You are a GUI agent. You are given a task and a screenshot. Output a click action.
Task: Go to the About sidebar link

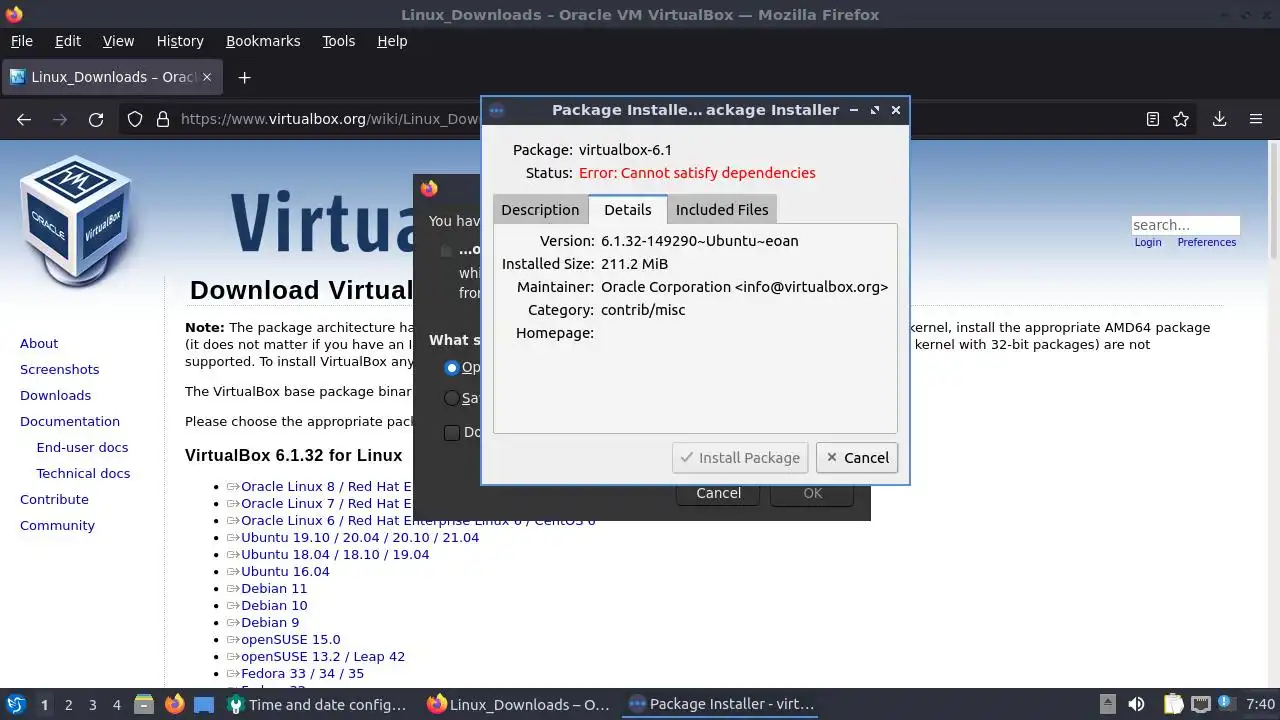39,343
